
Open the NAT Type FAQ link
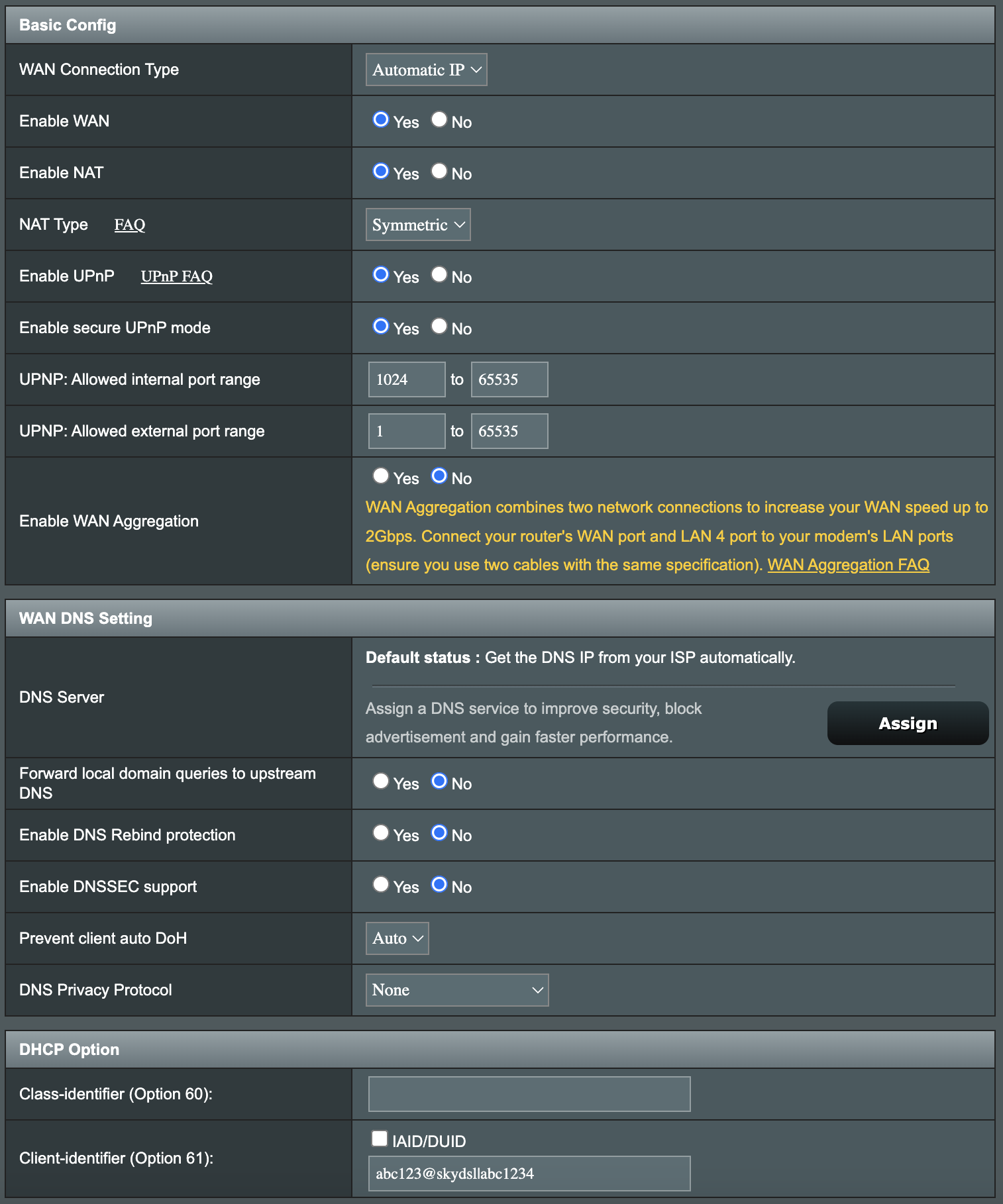(x=129, y=225)
